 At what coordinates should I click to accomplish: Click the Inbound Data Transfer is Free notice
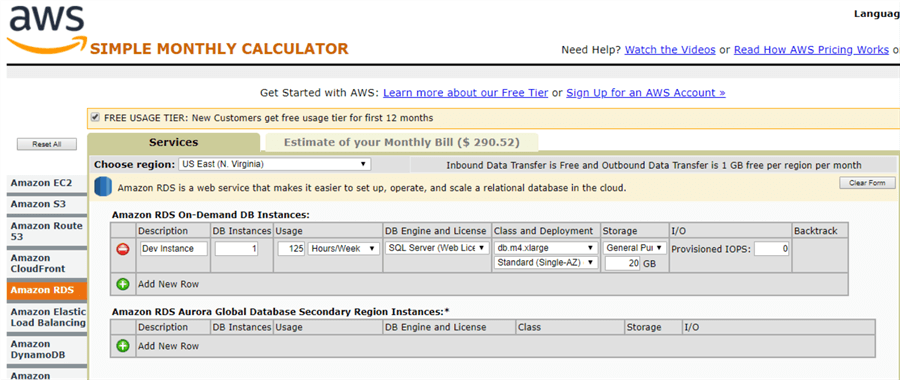654,165
